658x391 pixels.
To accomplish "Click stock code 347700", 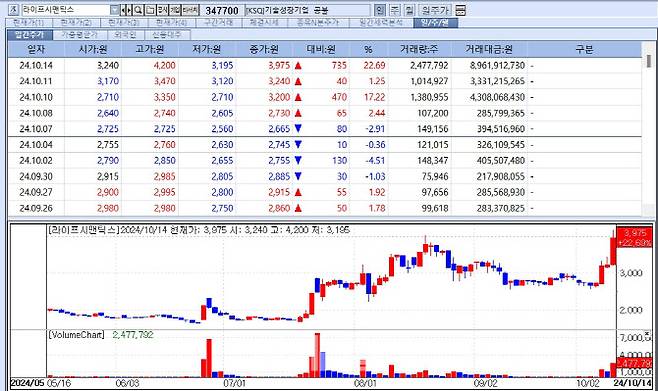I will [222, 10].
